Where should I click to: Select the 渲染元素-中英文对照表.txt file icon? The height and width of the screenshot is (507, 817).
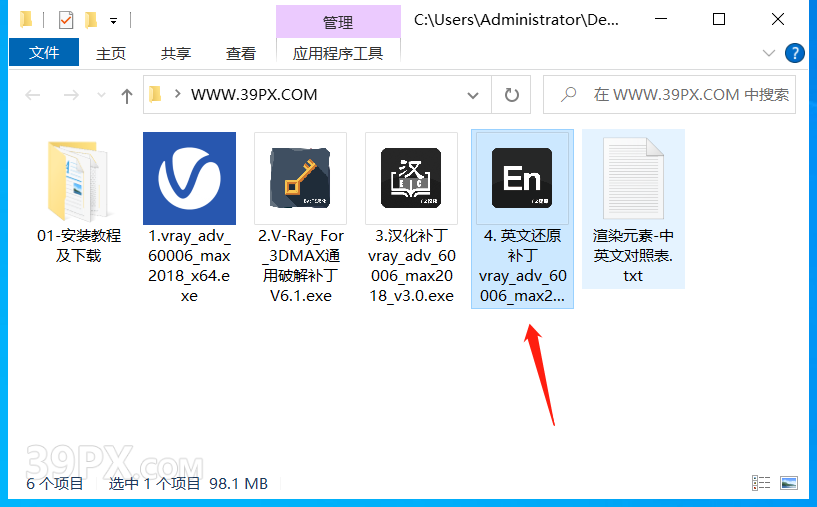pyautogui.click(x=633, y=178)
